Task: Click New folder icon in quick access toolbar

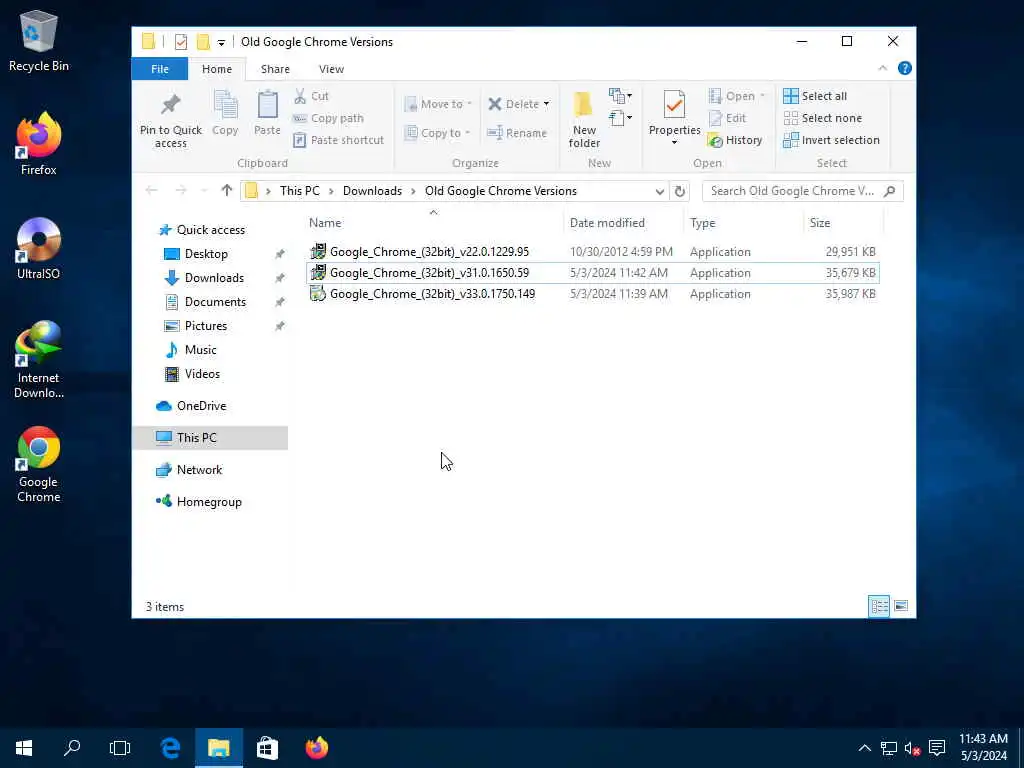Action: [x=203, y=42]
